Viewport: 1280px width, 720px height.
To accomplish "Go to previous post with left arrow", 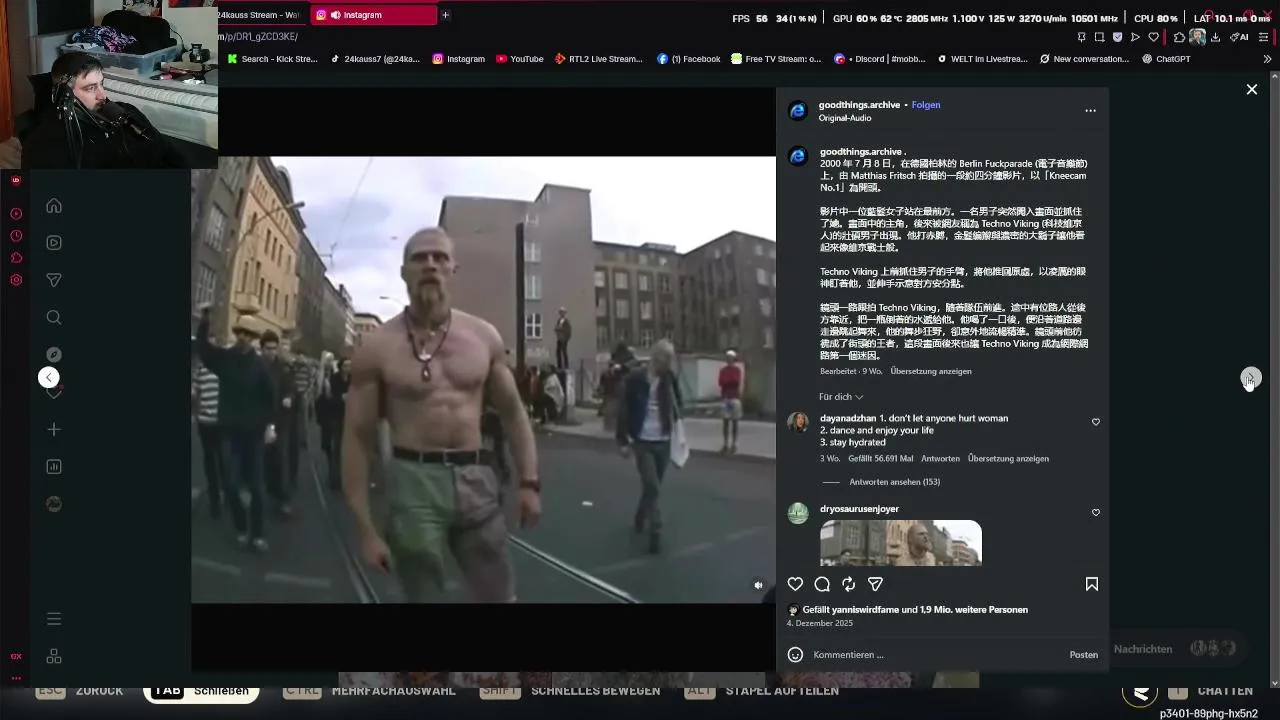I will [x=49, y=377].
